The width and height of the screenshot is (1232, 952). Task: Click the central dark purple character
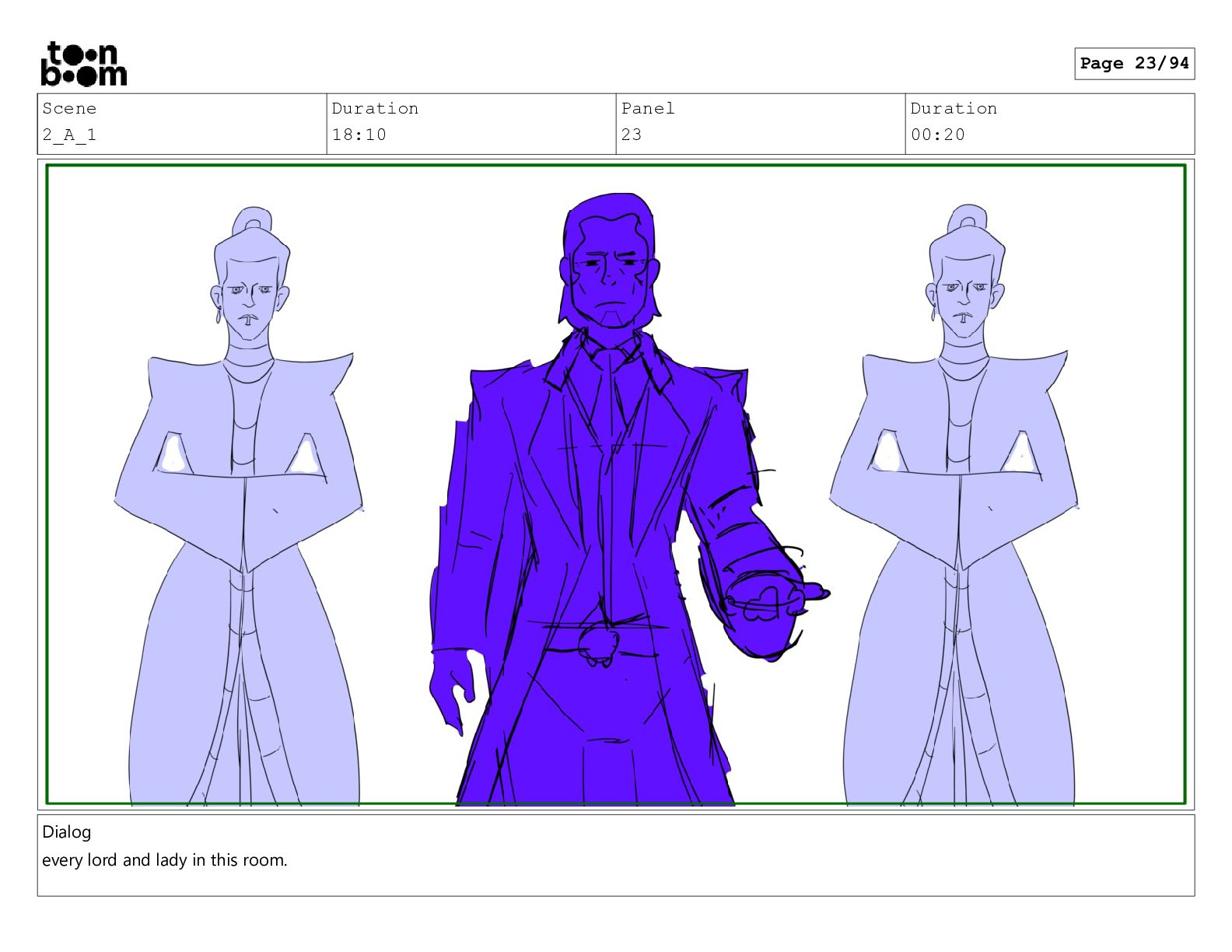tap(614, 498)
